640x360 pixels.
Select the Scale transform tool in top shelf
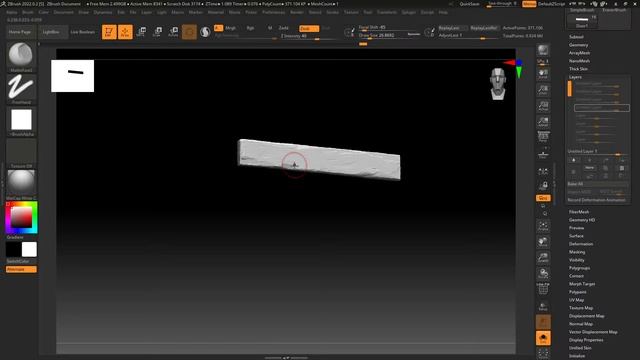click(x=158, y=32)
